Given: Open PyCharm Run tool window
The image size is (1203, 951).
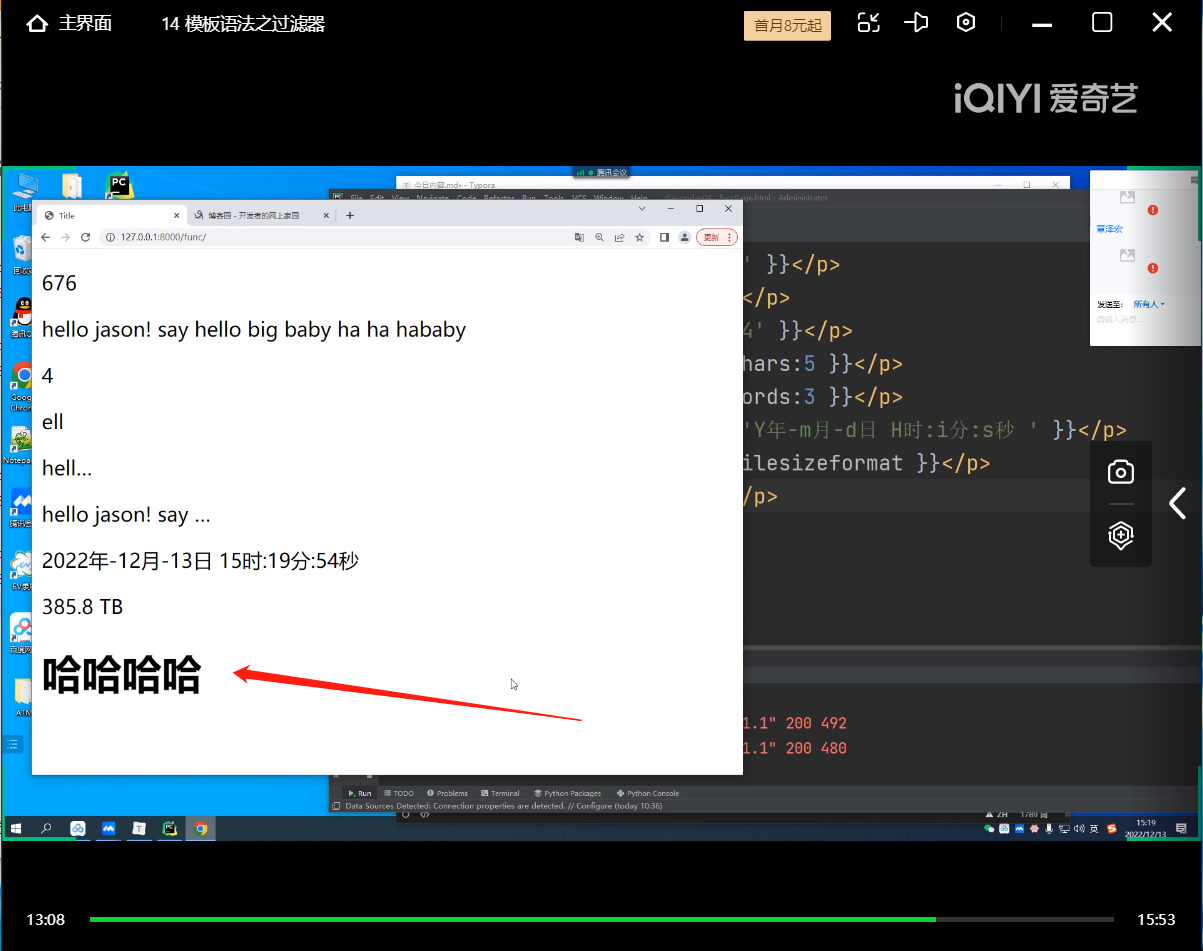Looking at the screenshot, I should click(359, 793).
